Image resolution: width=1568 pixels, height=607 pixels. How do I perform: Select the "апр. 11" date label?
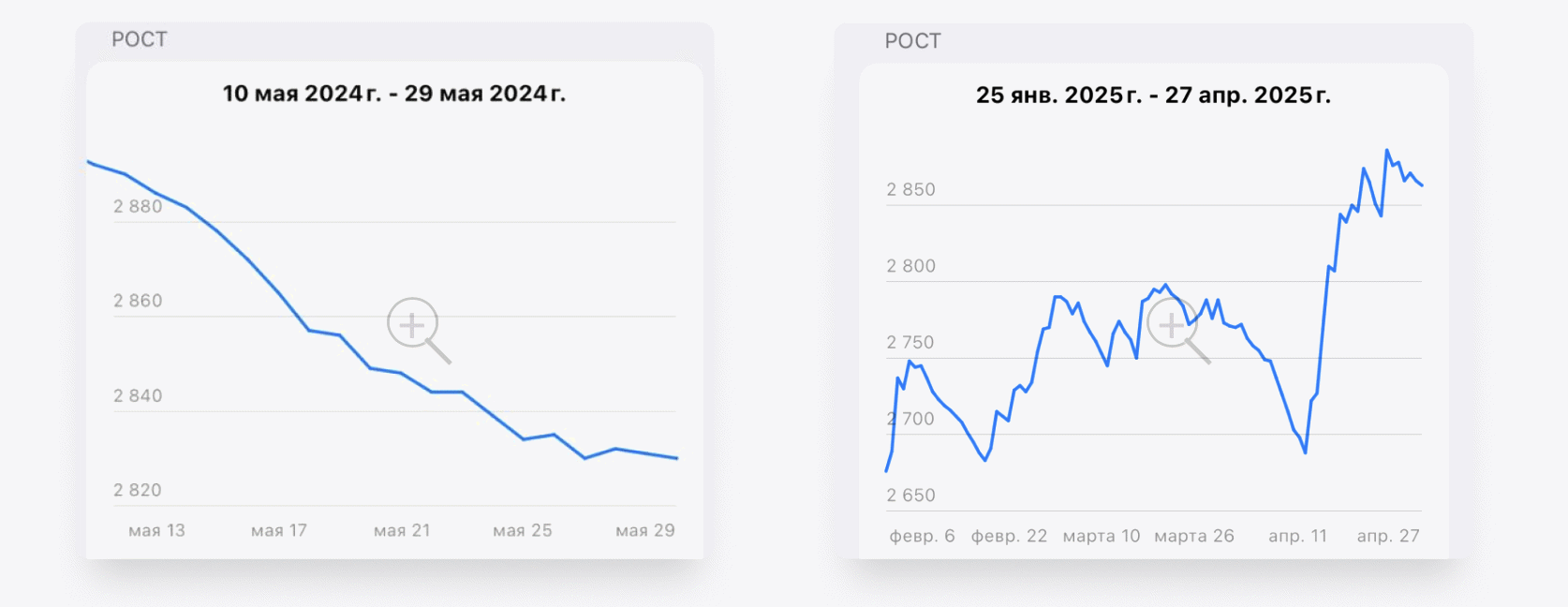click(1297, 536)
